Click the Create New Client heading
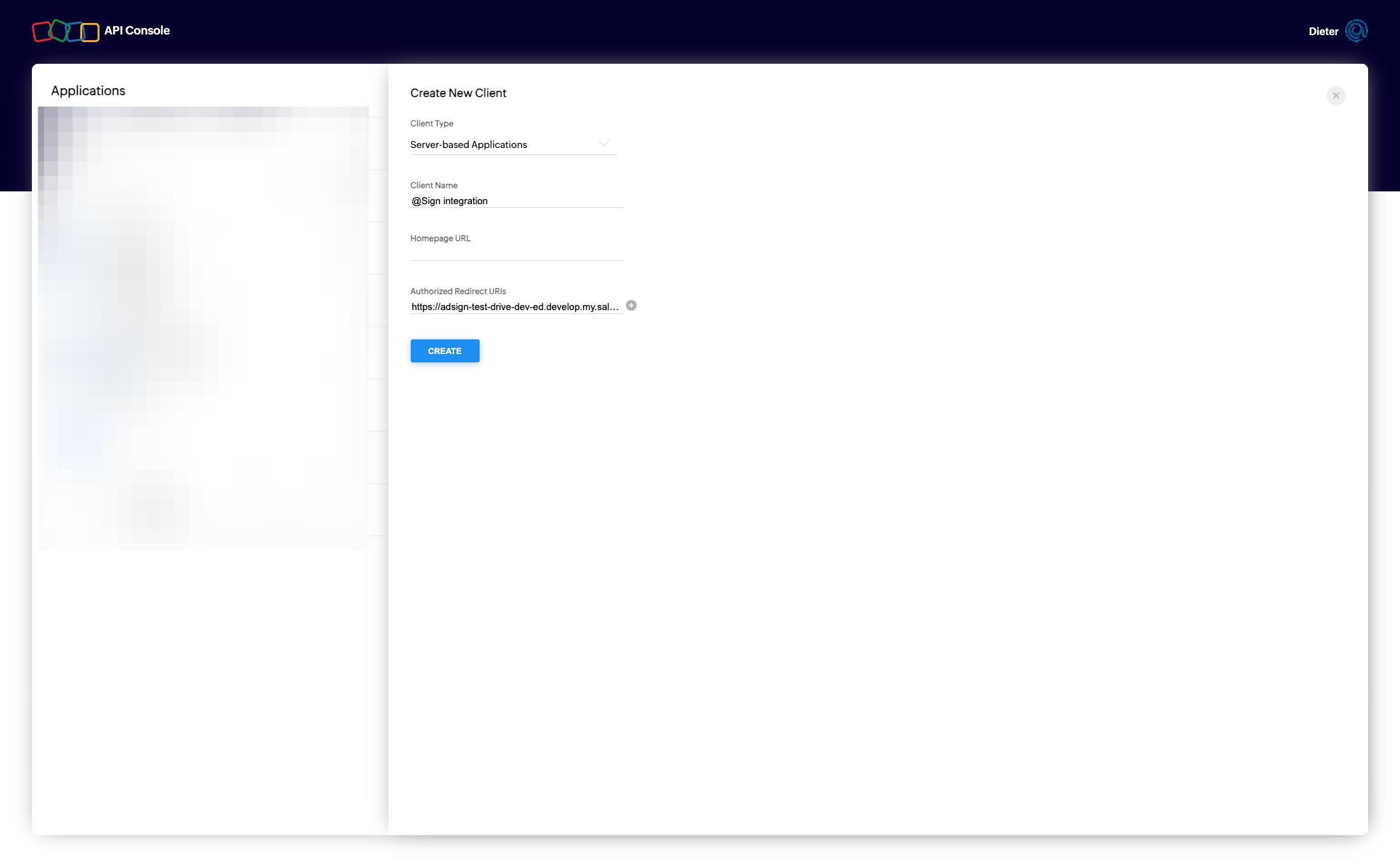The width and height of the screenshot is (1400, 867). coord(458,93)
